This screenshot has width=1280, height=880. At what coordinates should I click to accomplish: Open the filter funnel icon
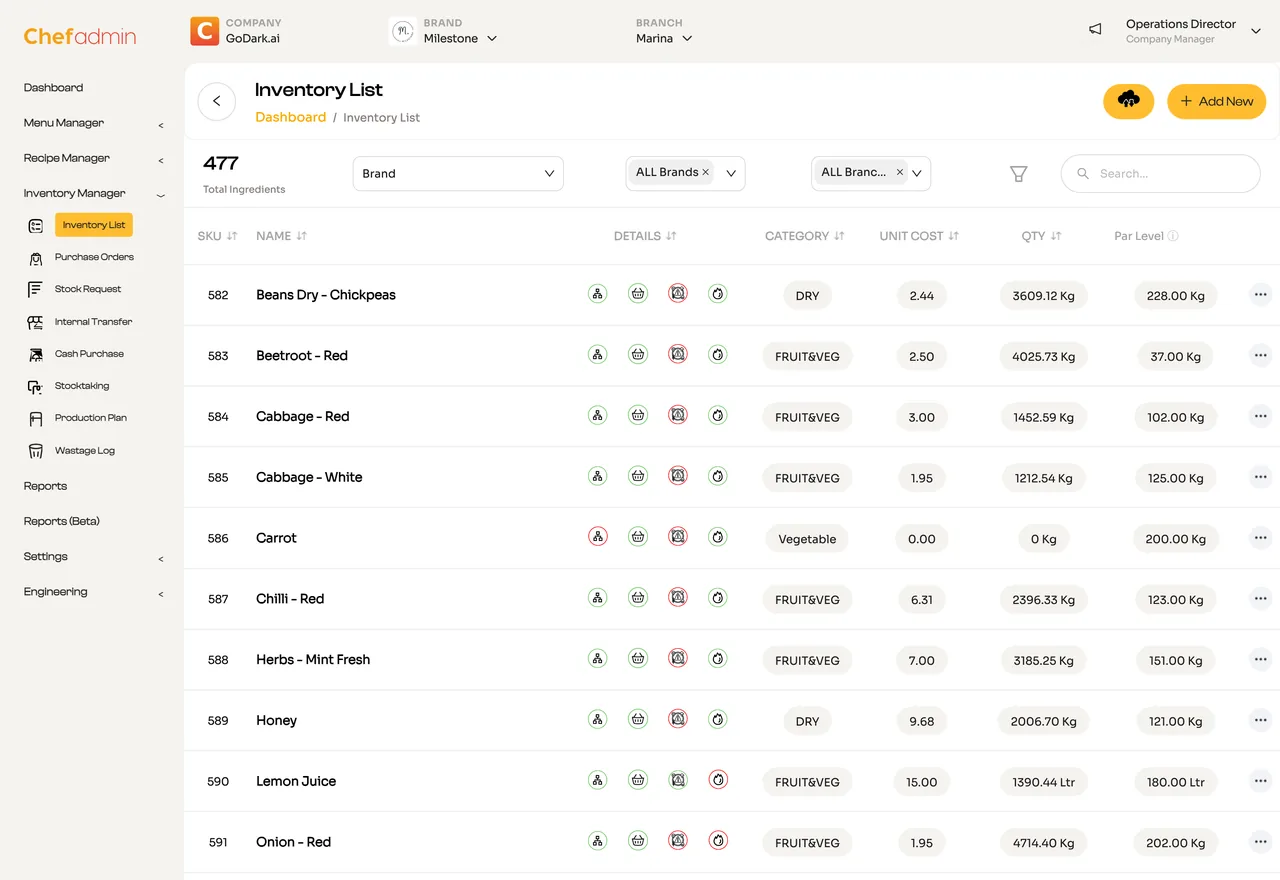tap(1019, 174)
